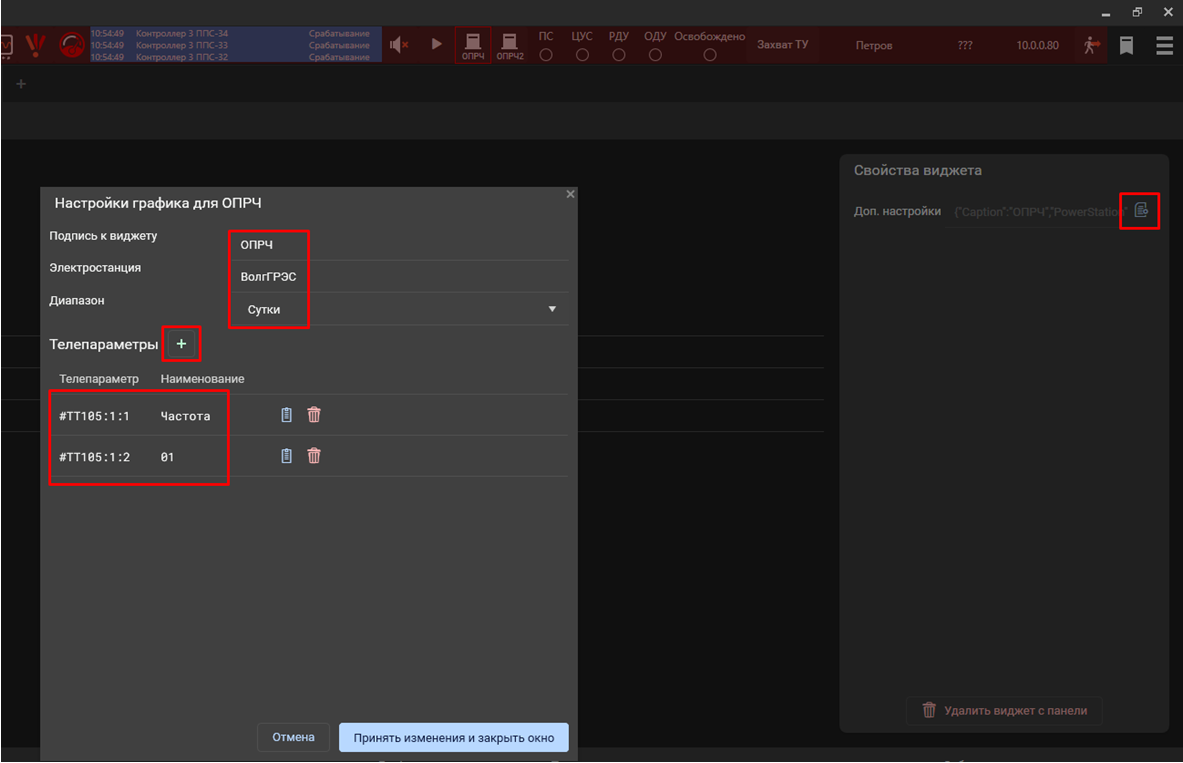Screen dimensions: 1183x763
Task: Switch to the ОПРЧ panel tab
Action: click(473, 45)
